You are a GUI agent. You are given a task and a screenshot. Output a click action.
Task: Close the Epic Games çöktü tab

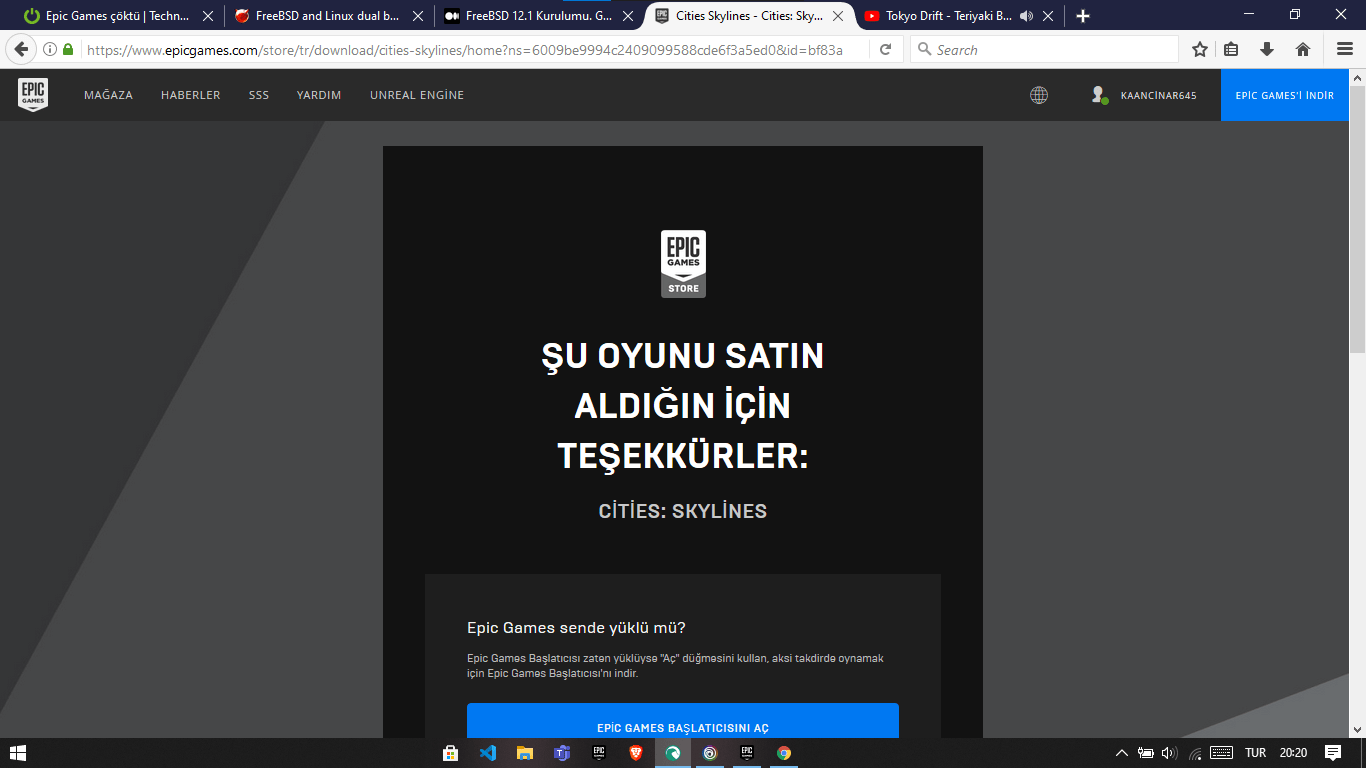click(x=208, y=16)
